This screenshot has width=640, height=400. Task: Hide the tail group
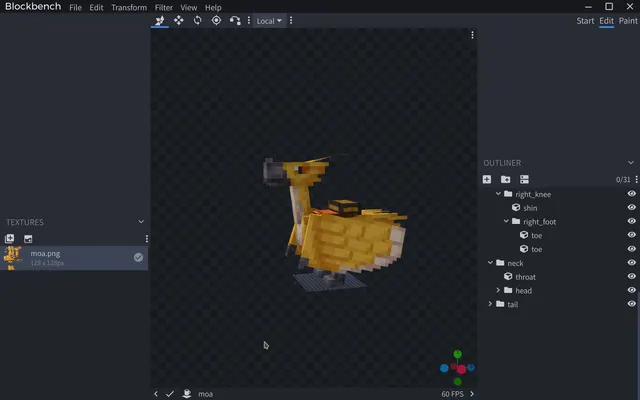[631, 304]
